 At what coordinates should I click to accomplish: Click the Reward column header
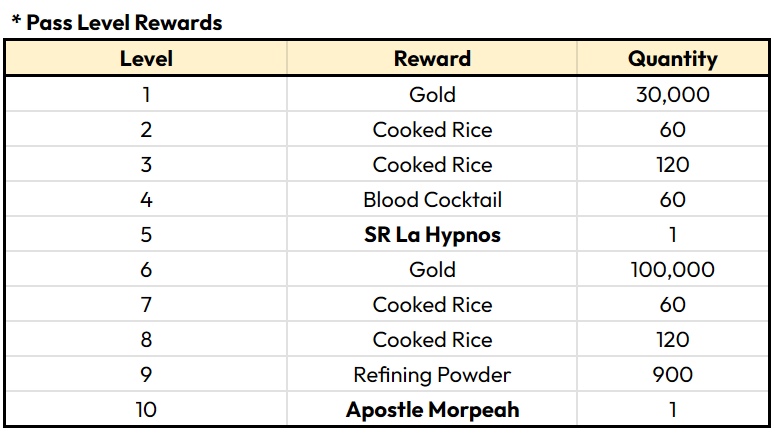pos(432,59)
